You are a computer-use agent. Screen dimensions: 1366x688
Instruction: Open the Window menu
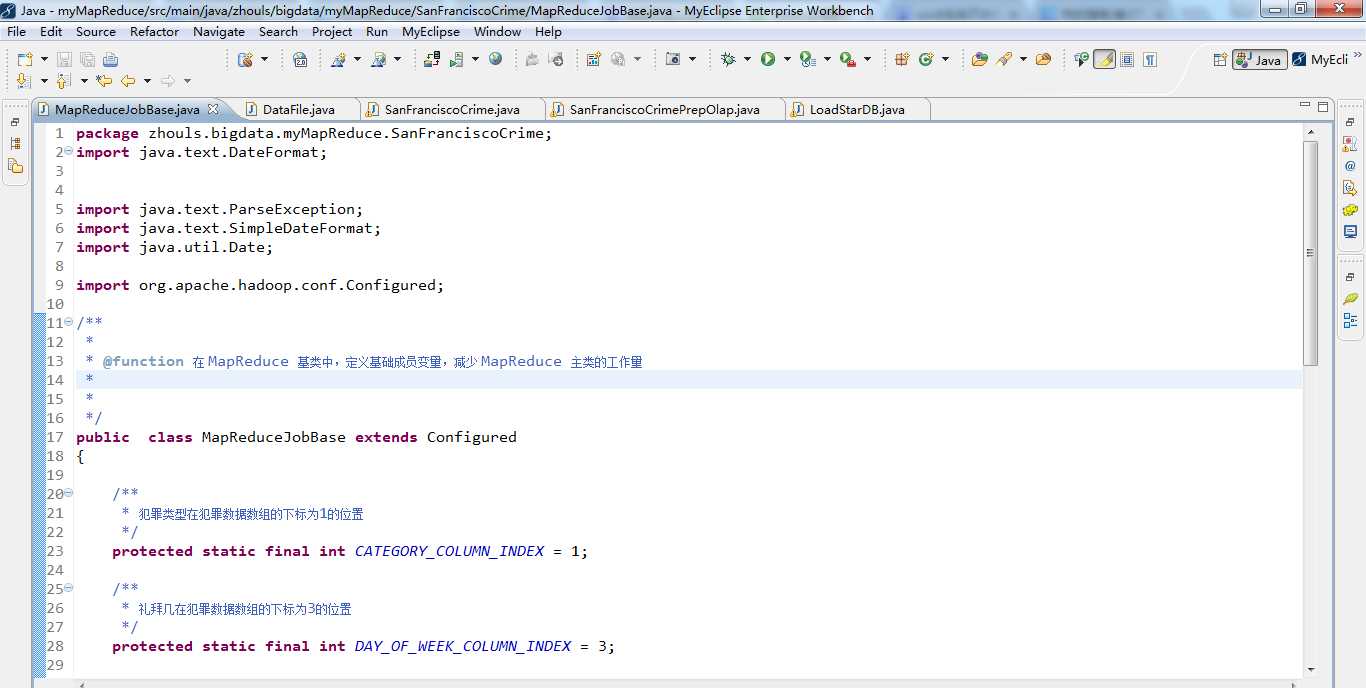click(x=498, y=31)
